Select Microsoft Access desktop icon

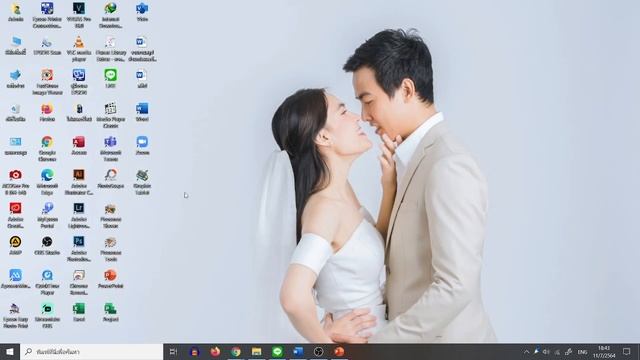[x=79, y=145]
